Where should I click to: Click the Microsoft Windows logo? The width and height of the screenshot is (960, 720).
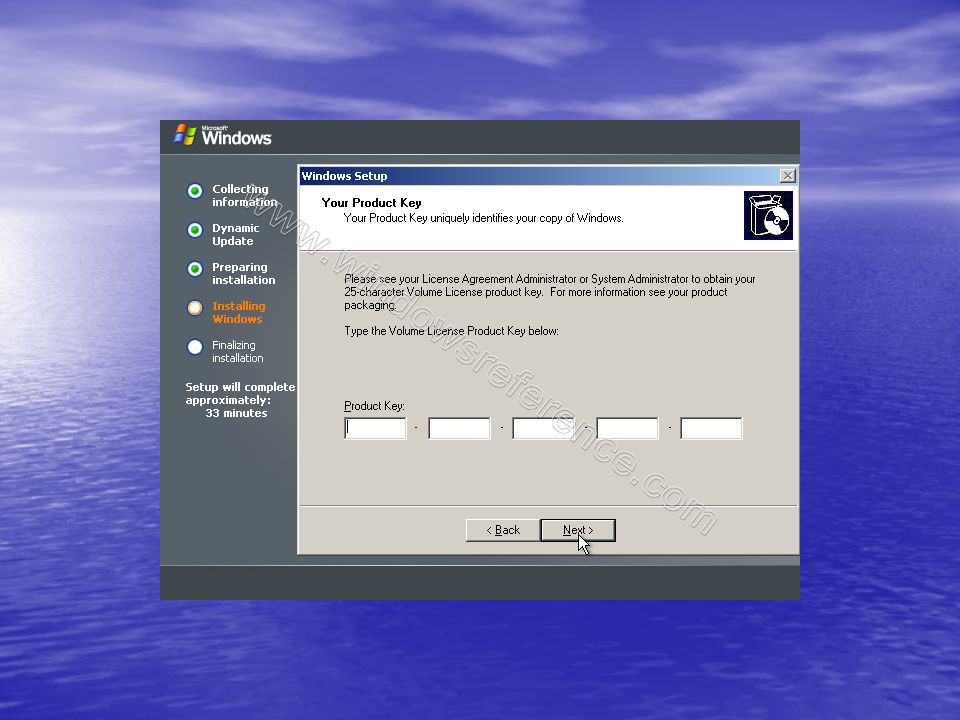(x=223, y=135)
